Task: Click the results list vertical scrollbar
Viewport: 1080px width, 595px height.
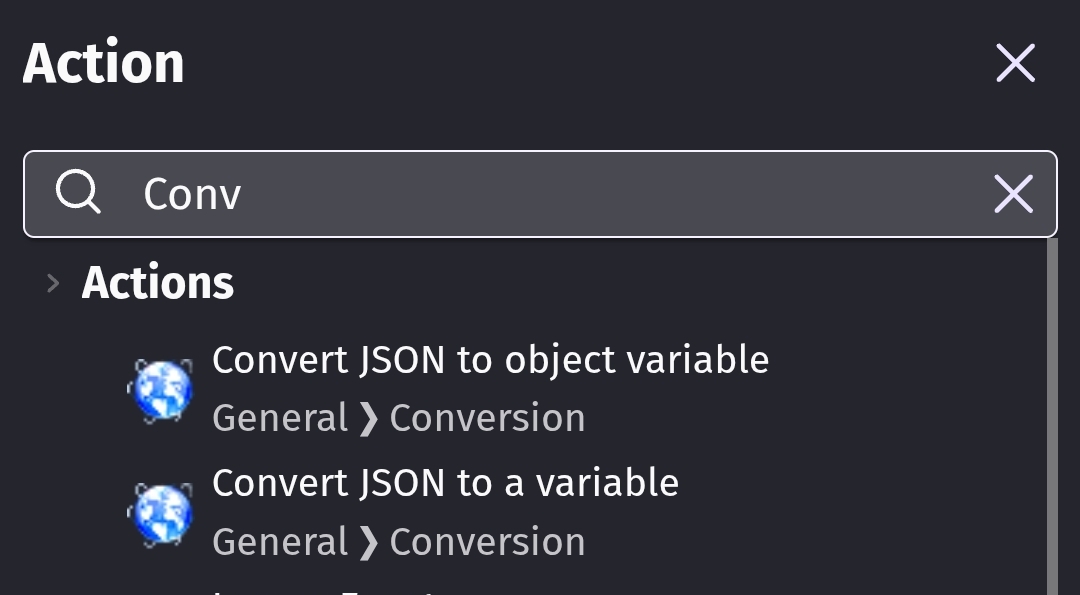Action: coord(1051,420)
